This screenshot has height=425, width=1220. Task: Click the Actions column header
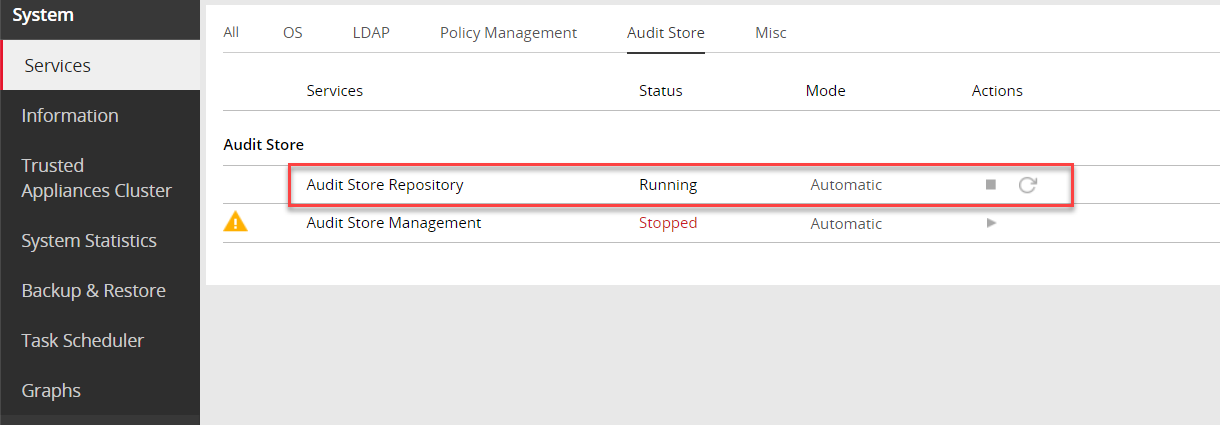tap(997, 91)
